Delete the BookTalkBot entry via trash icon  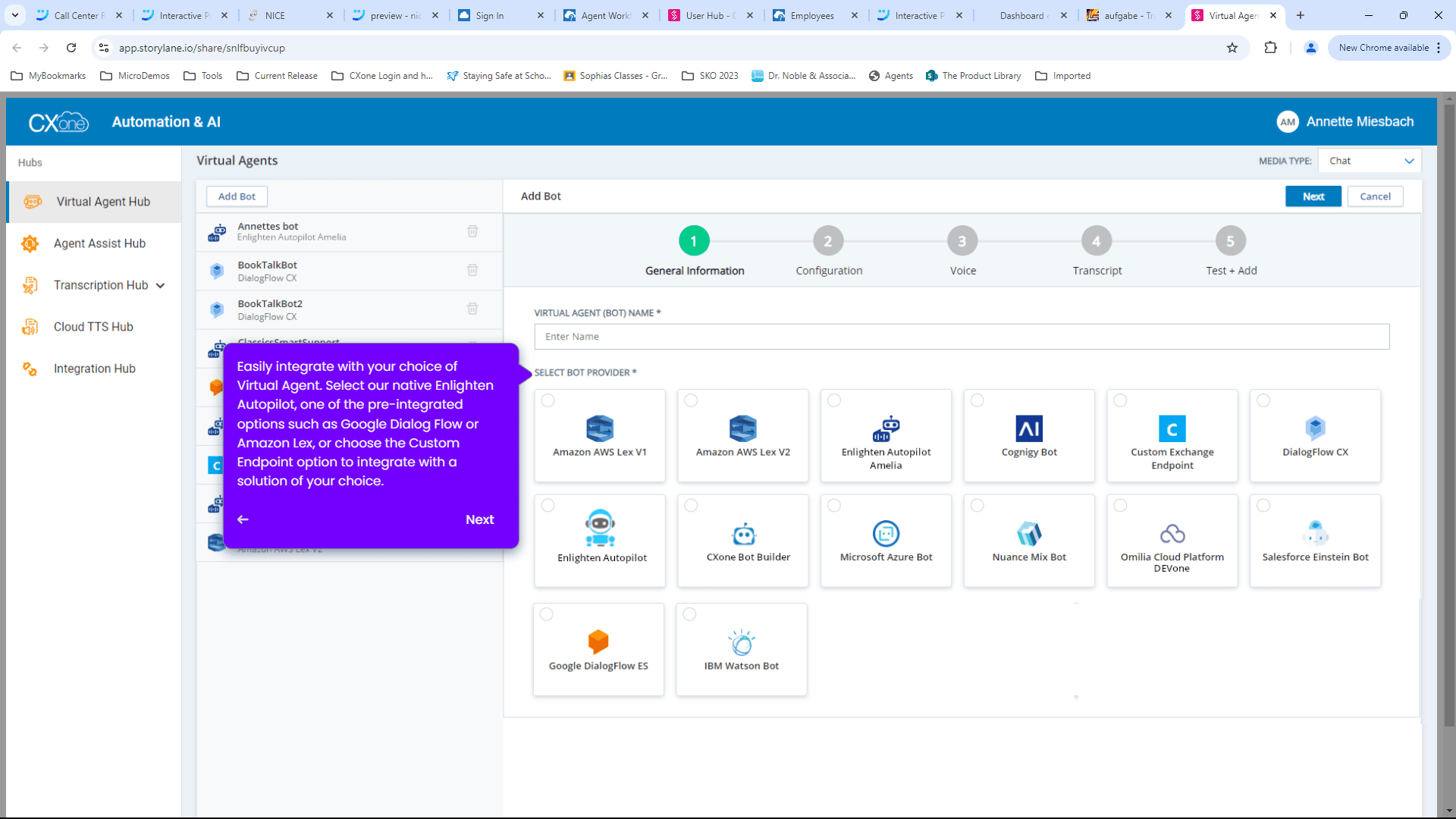(x=472, y=270)
